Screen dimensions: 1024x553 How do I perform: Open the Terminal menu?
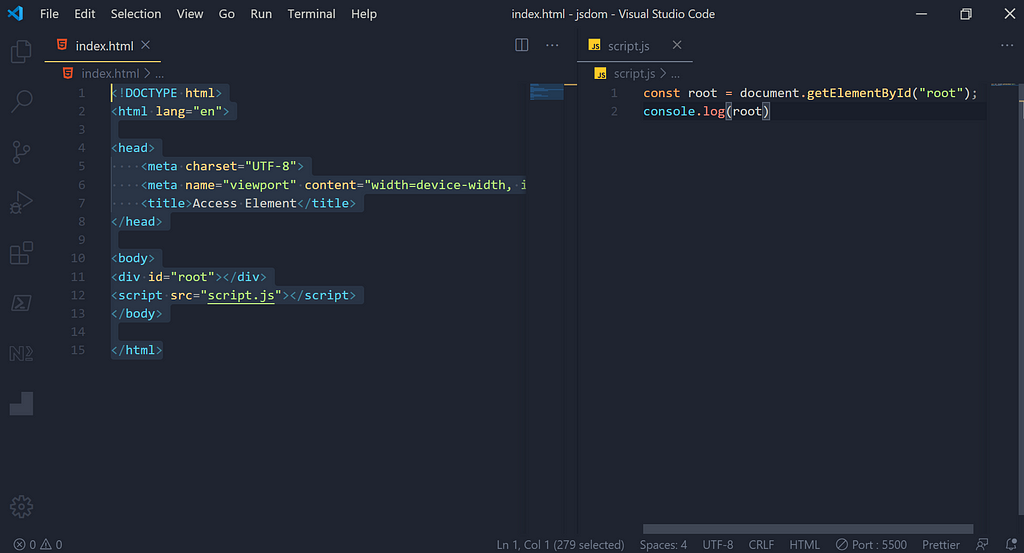click(312, 14)
